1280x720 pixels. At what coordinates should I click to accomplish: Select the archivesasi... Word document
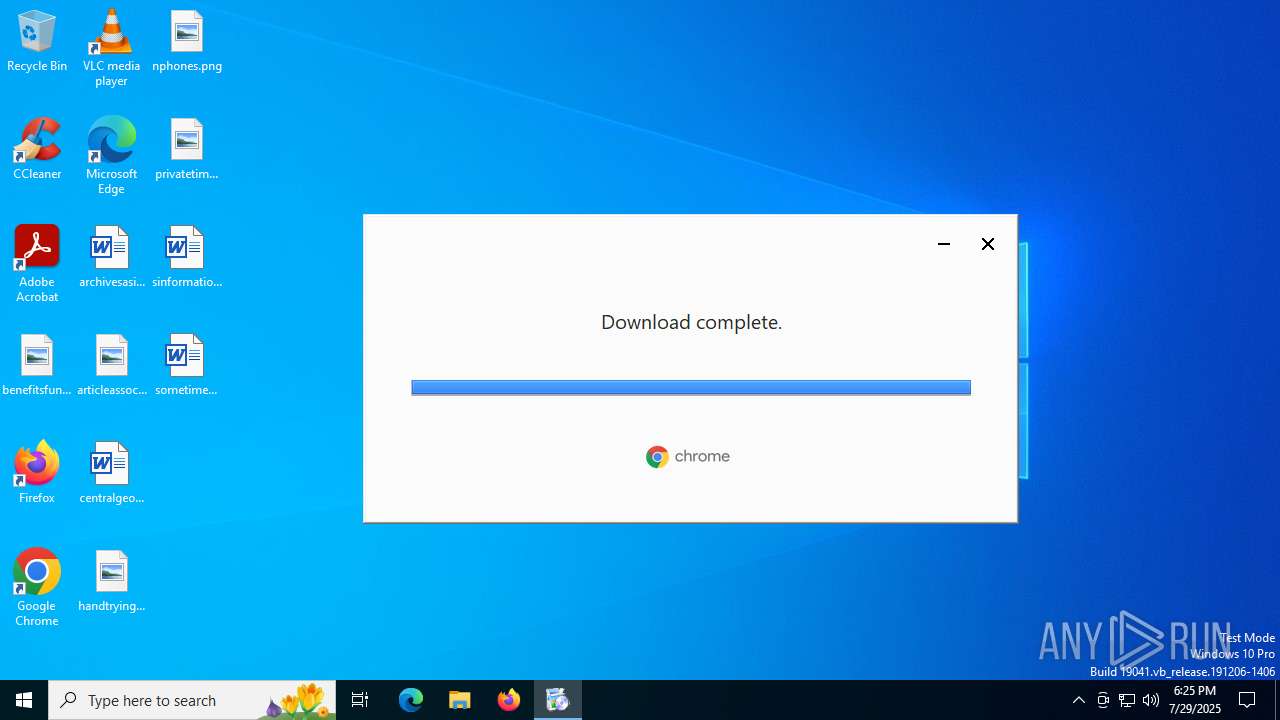pos(111,258)
